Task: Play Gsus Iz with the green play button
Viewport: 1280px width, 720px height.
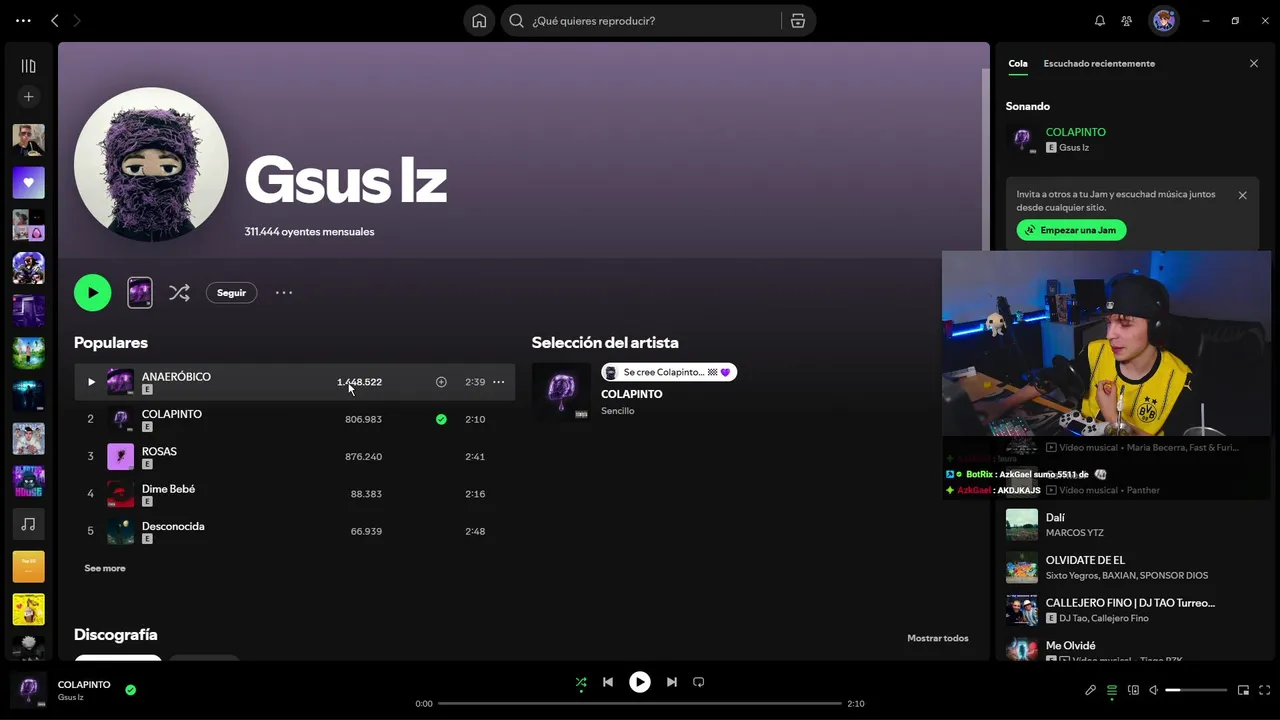Action: click(x=92, y=293)
